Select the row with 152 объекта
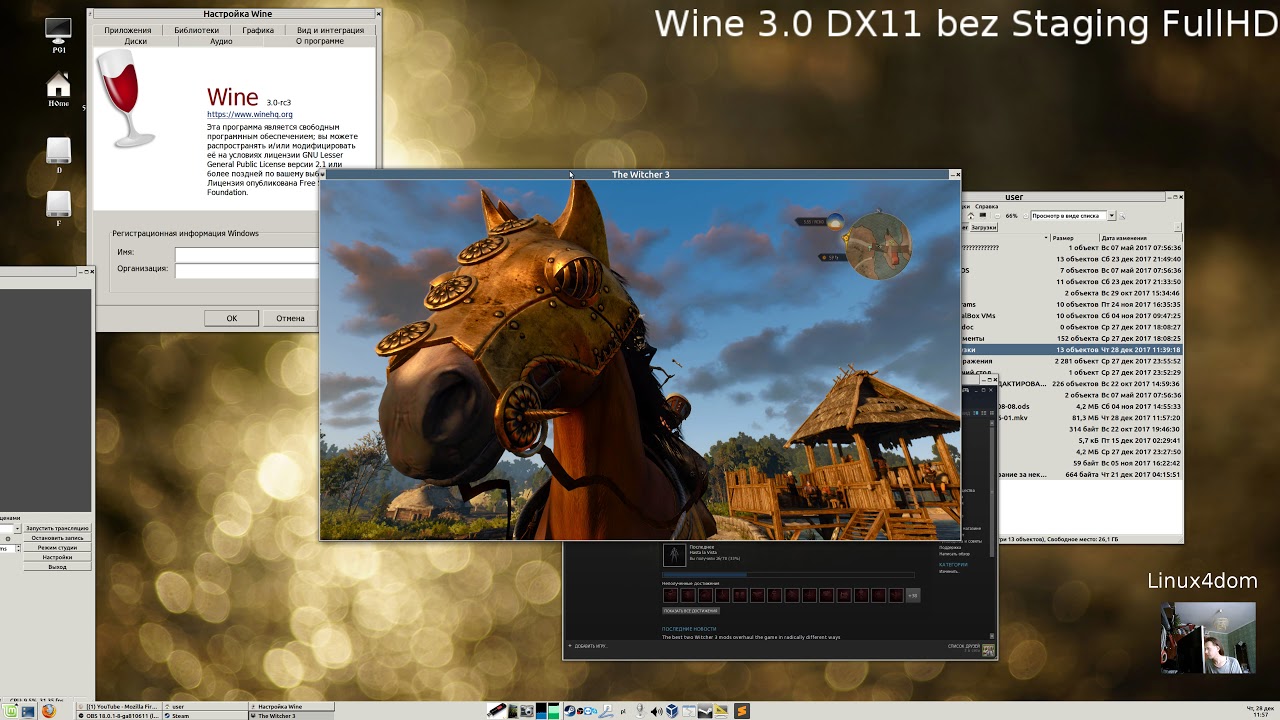Image resolution: width=1280 pixels, height=720 pixels. [1071, 339]
